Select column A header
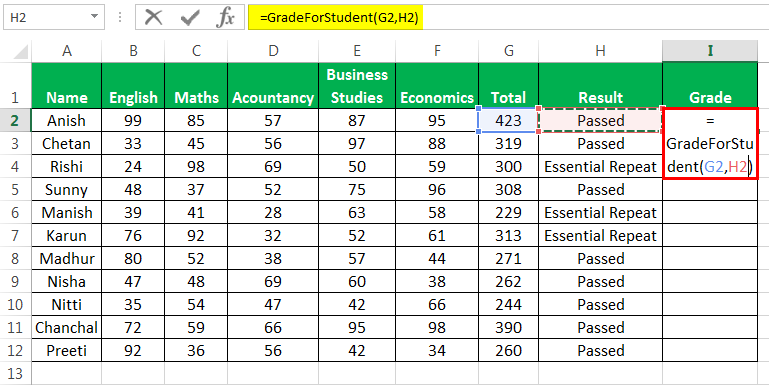This screenshot has width=769, height=385. tap(67, 51)
